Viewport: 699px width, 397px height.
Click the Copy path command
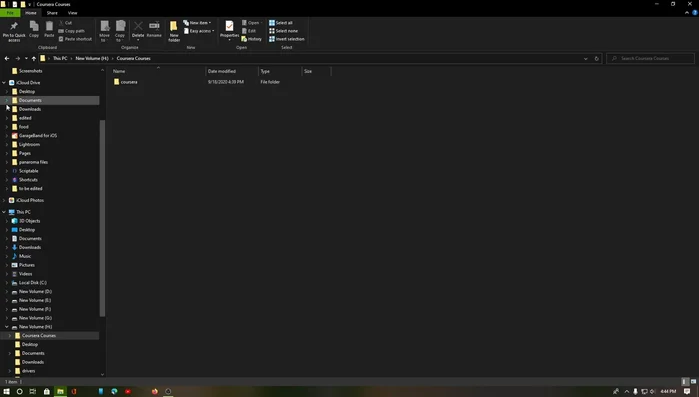[71, 31]
